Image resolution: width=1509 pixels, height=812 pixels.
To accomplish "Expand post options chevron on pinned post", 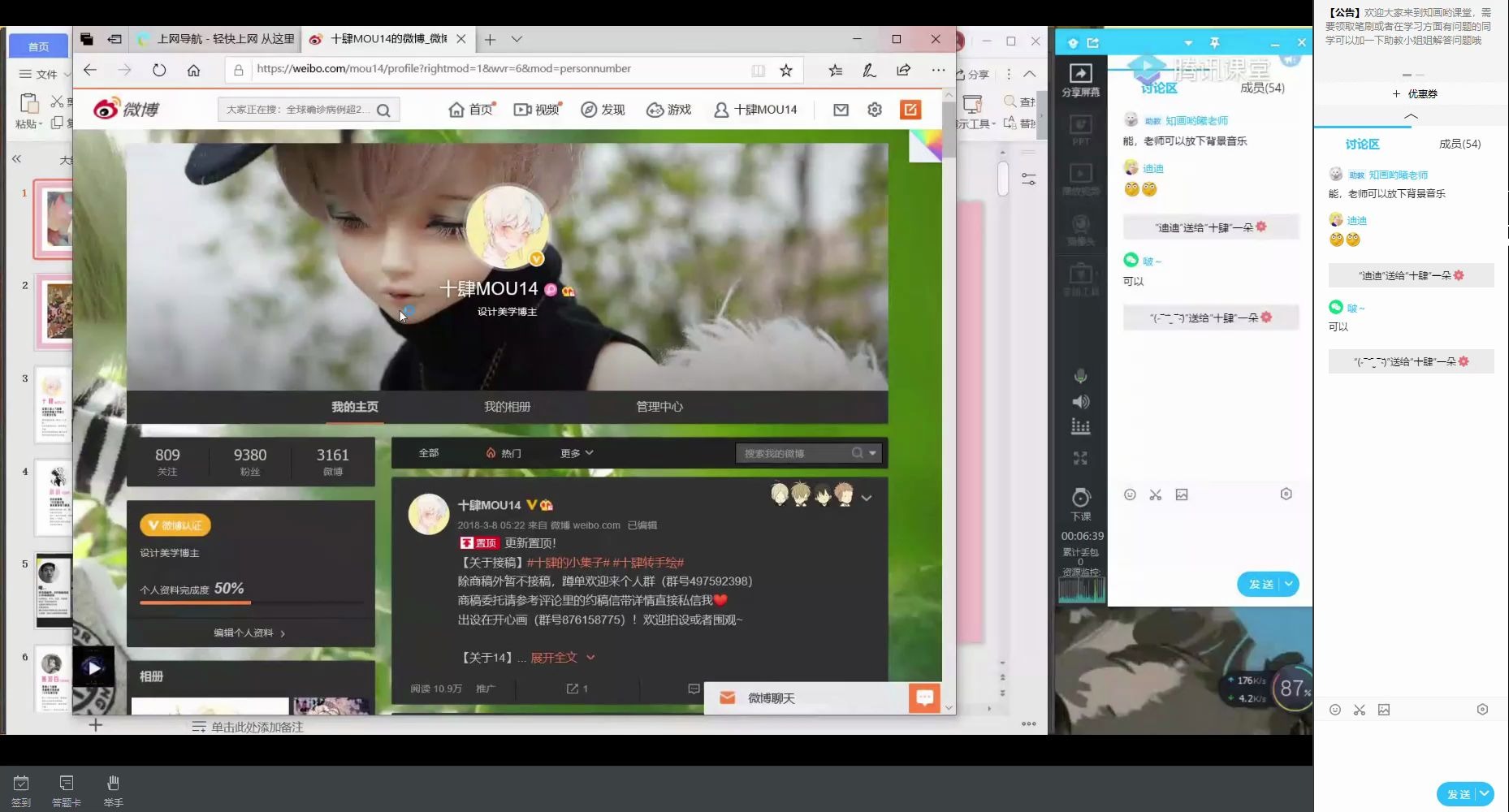I will click(x=867, y=499).
